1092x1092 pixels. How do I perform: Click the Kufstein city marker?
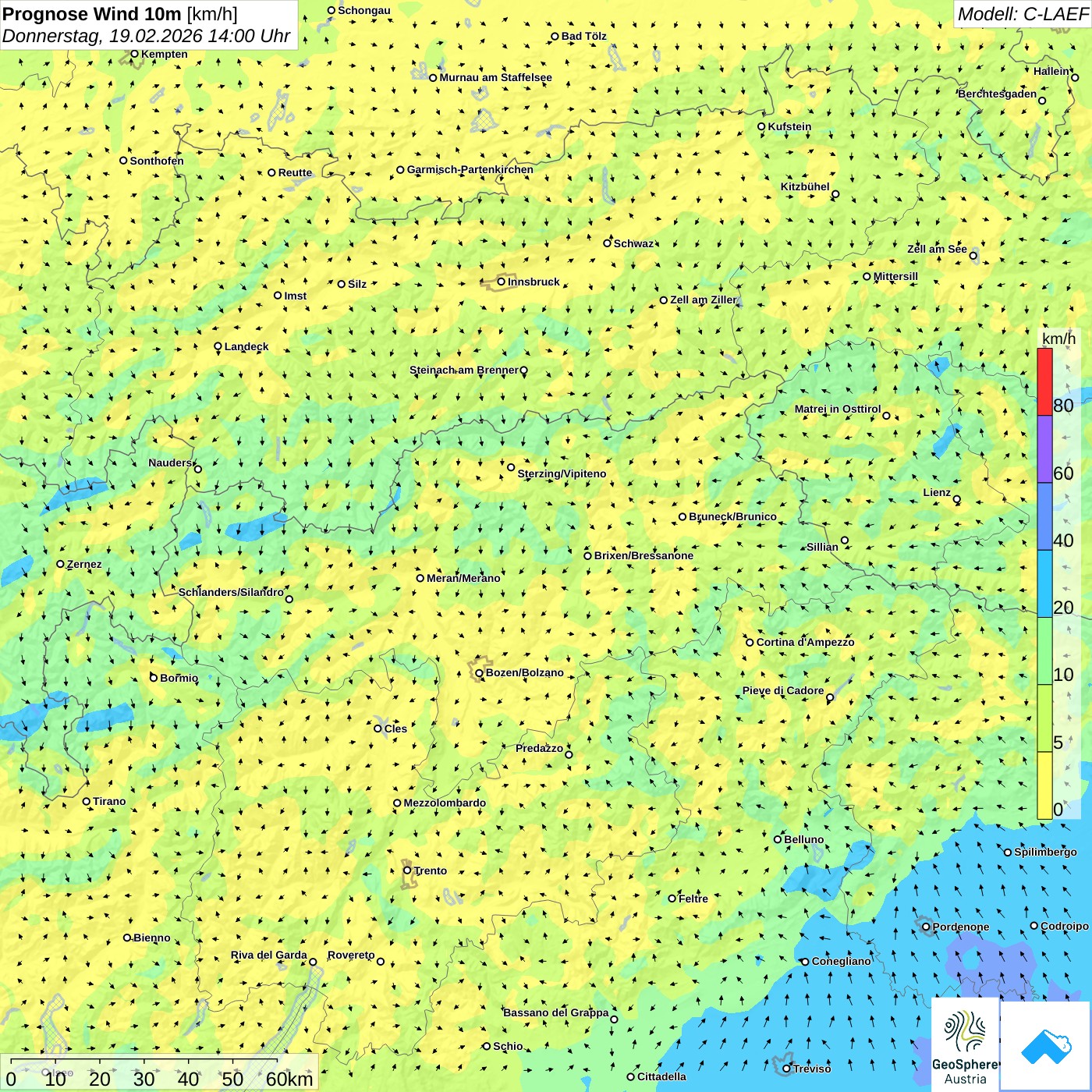762,126
